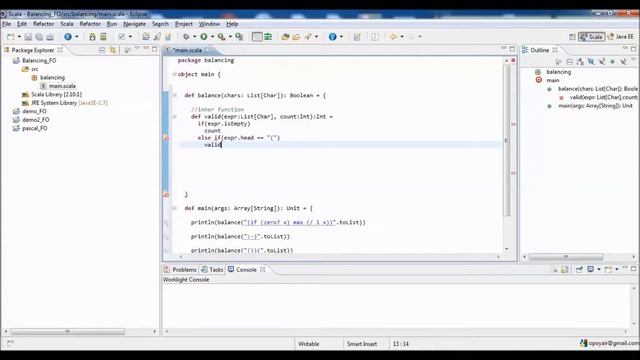This screenshot has width=640, height=360.
Task: Select the pascal_FO project
Action: coord(30,128)
